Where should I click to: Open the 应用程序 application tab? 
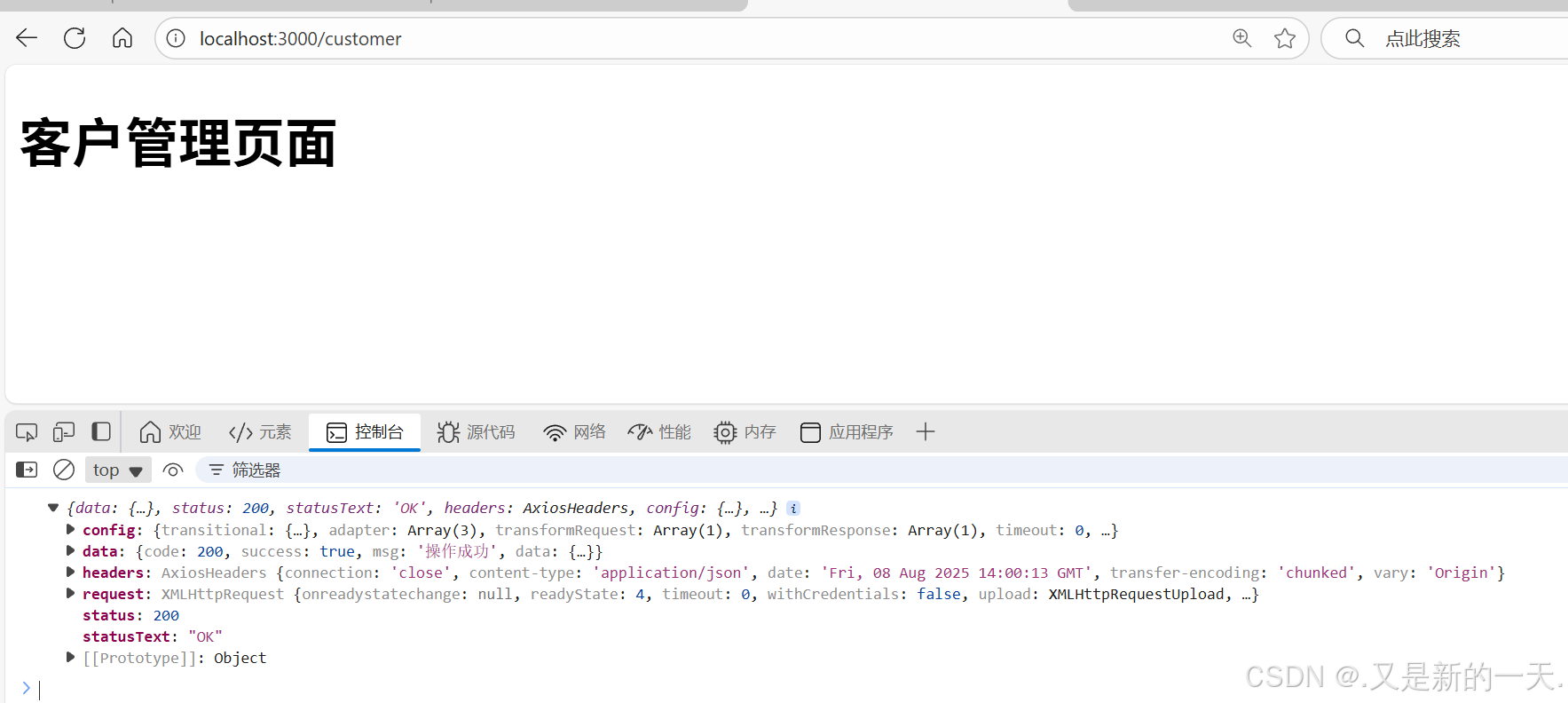847,432
